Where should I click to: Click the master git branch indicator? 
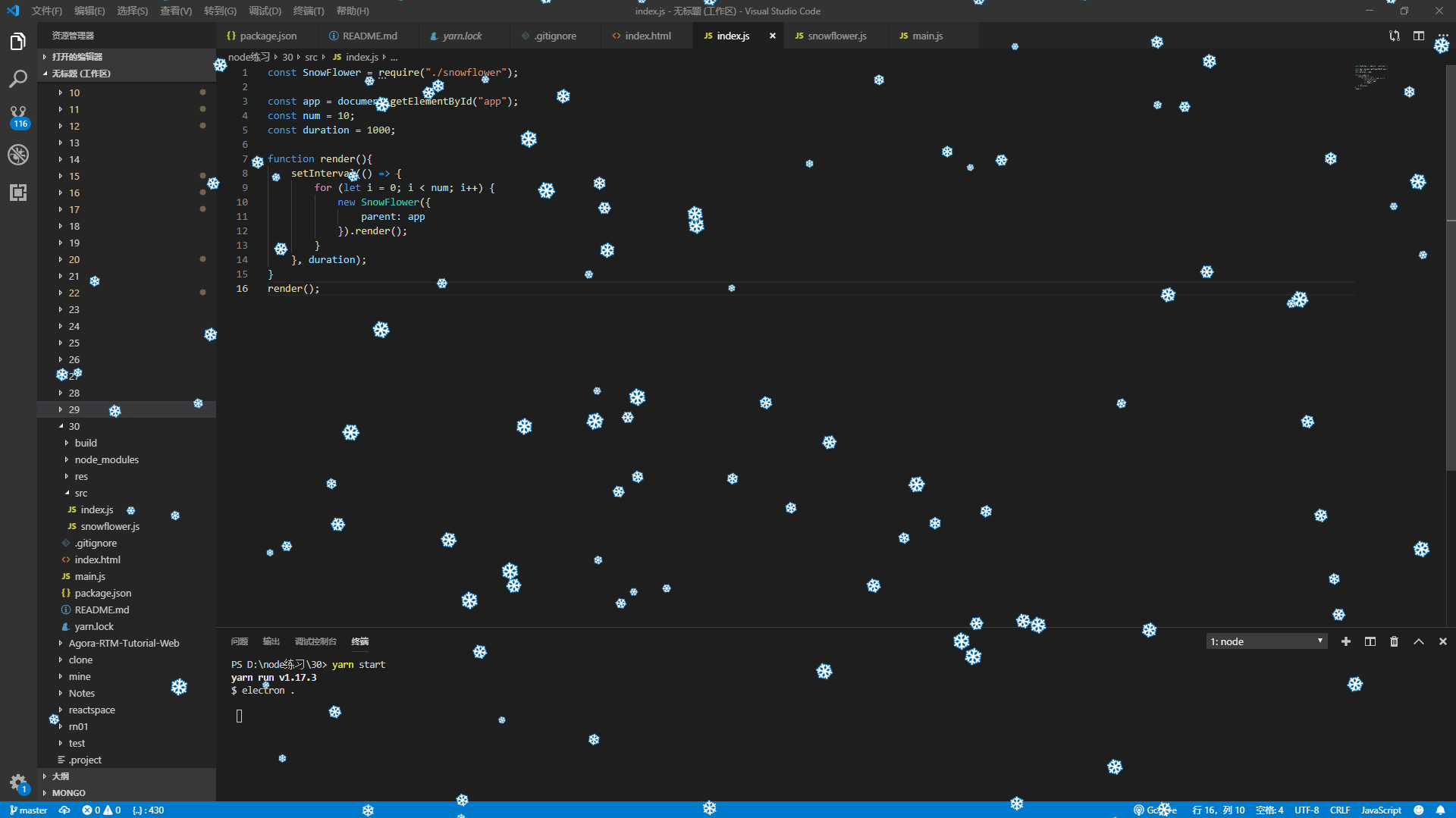tap(29, 810)
